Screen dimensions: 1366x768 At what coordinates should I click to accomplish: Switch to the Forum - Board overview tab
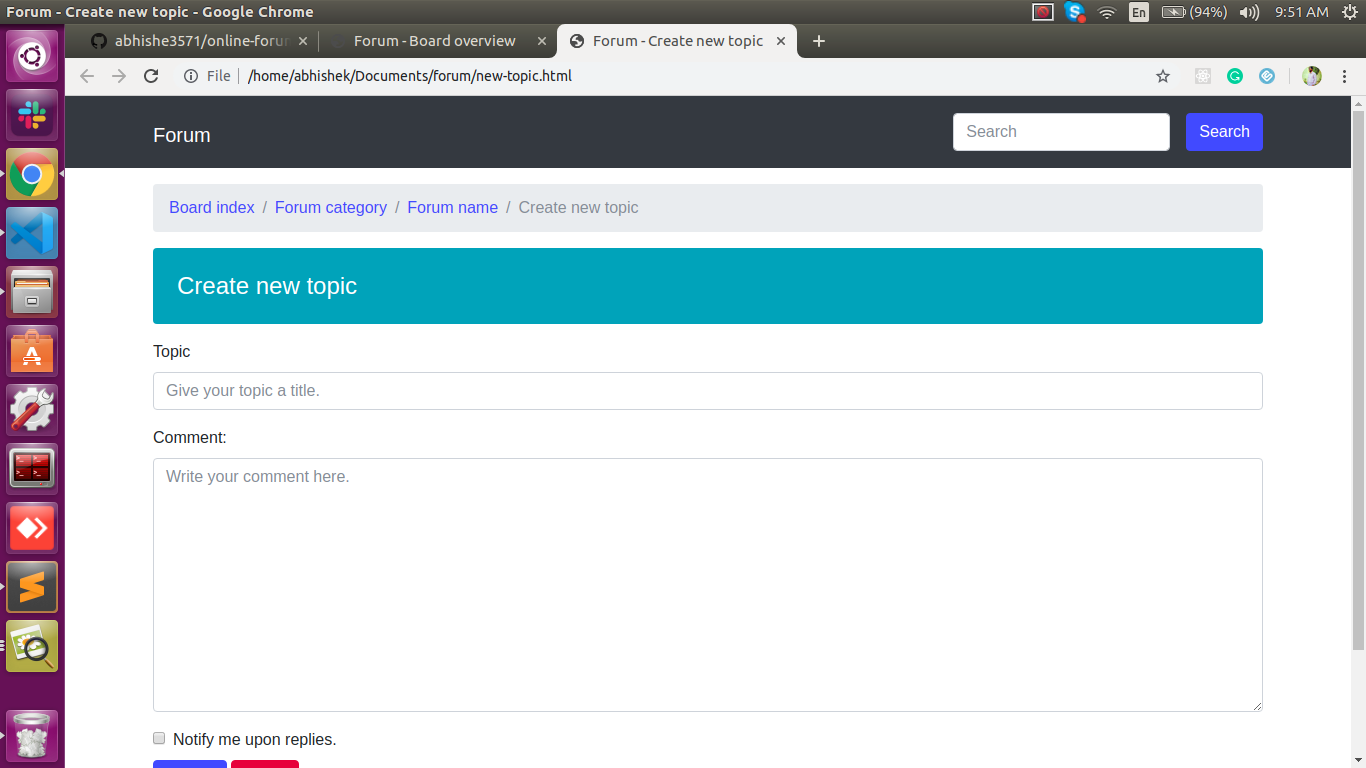435,41
